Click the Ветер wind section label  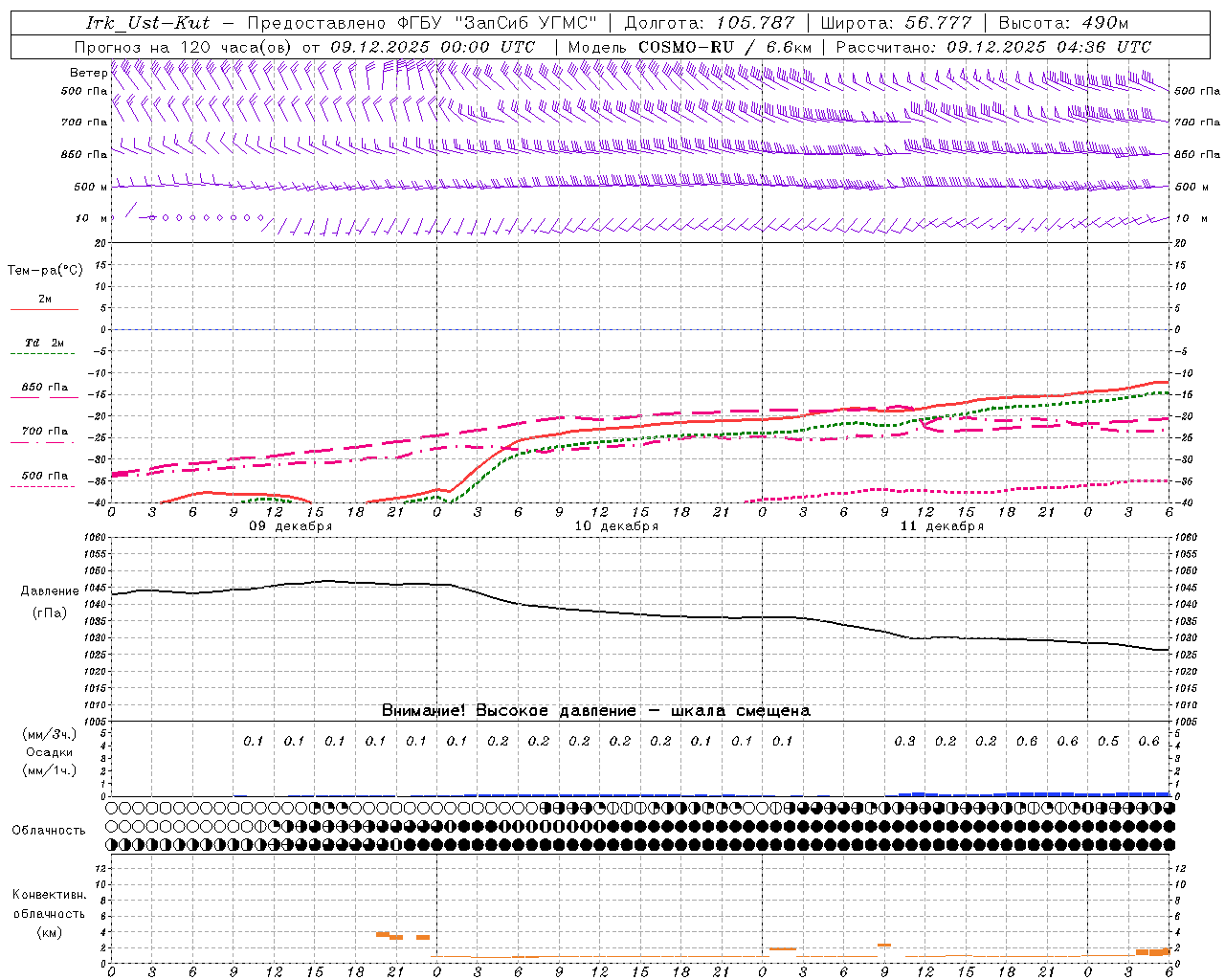[89, 73]
